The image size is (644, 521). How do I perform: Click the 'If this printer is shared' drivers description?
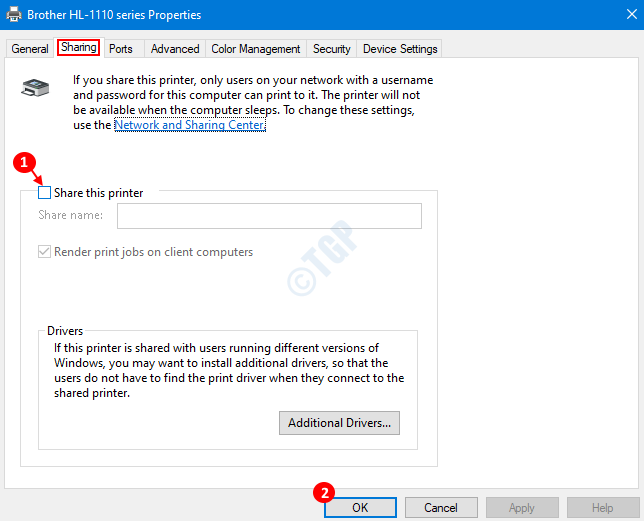pos(229,370)
